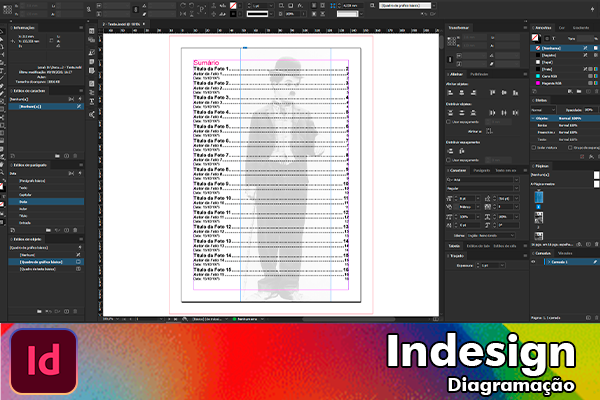Click the 2 - Texto.indd document tab
The width and height of the screenshot is (600, 400).
121,24
